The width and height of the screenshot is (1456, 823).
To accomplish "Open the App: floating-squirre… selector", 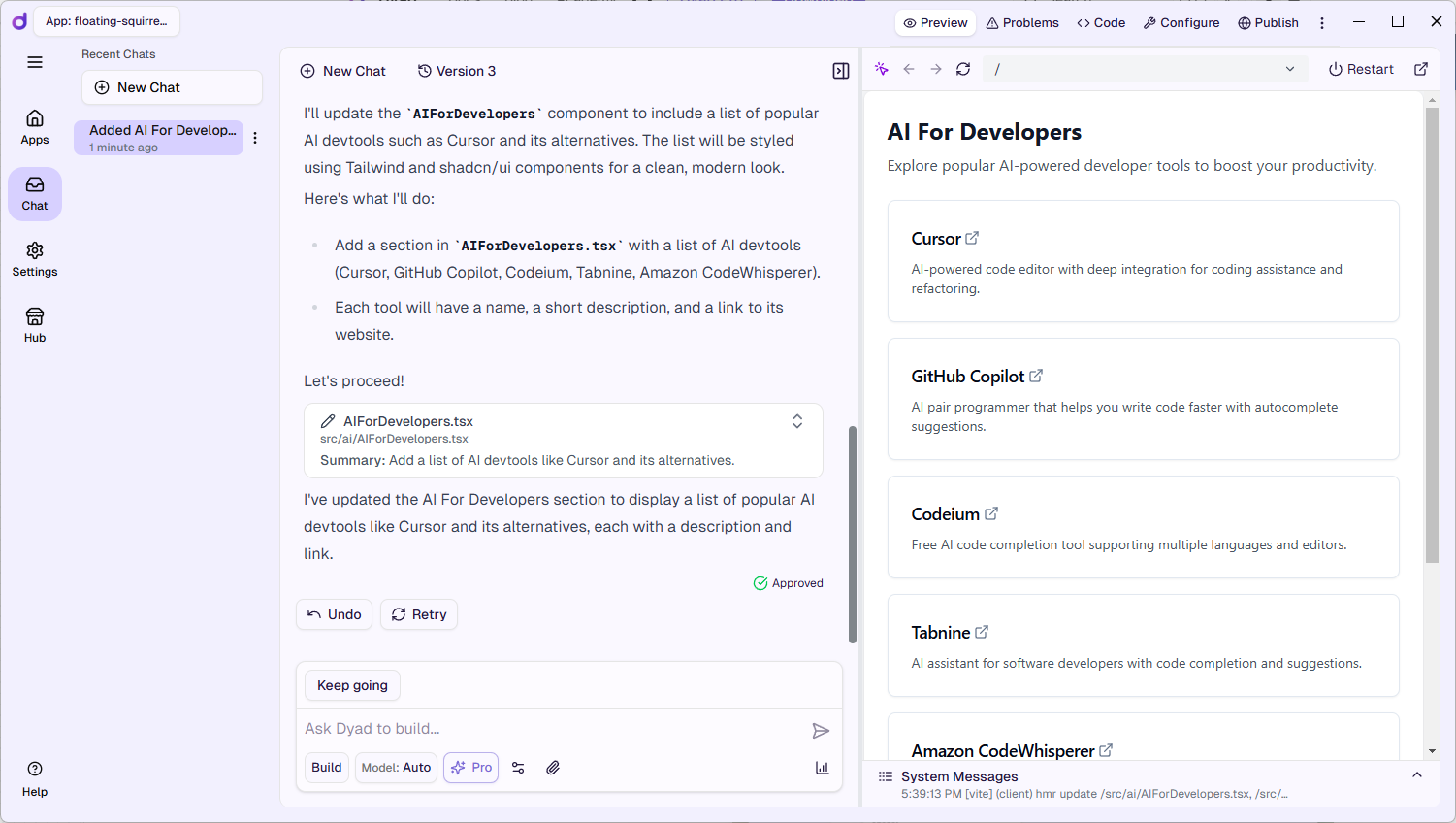I will coord(107,21).
